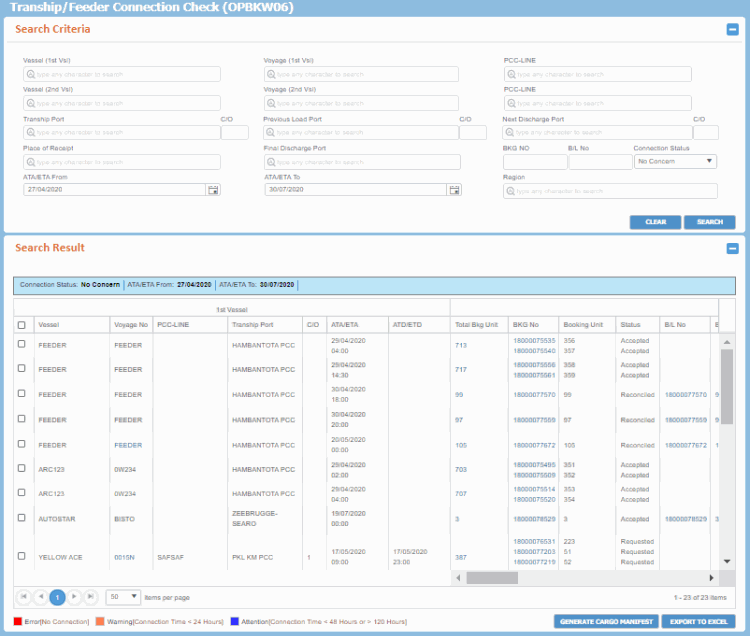Open the ATA/ETA To calendar picker
The image size is (750, 636).
[x=454, y=189]
